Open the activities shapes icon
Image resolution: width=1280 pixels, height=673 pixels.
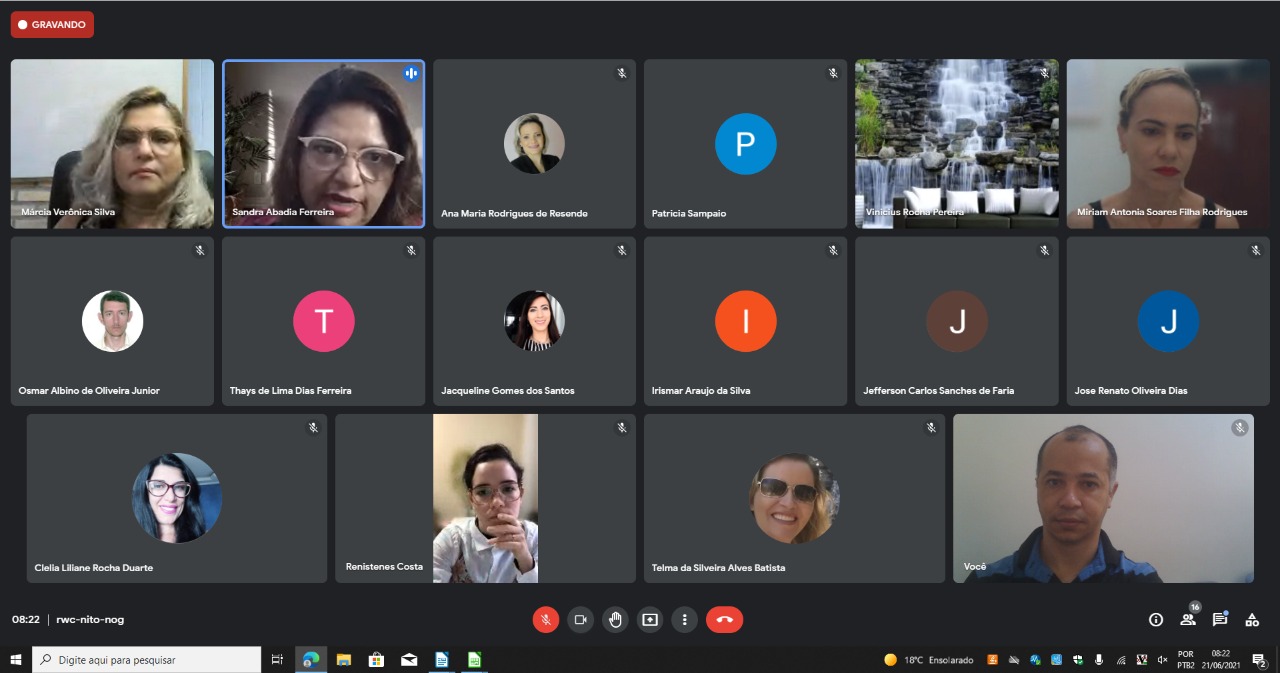(1252, 620)
